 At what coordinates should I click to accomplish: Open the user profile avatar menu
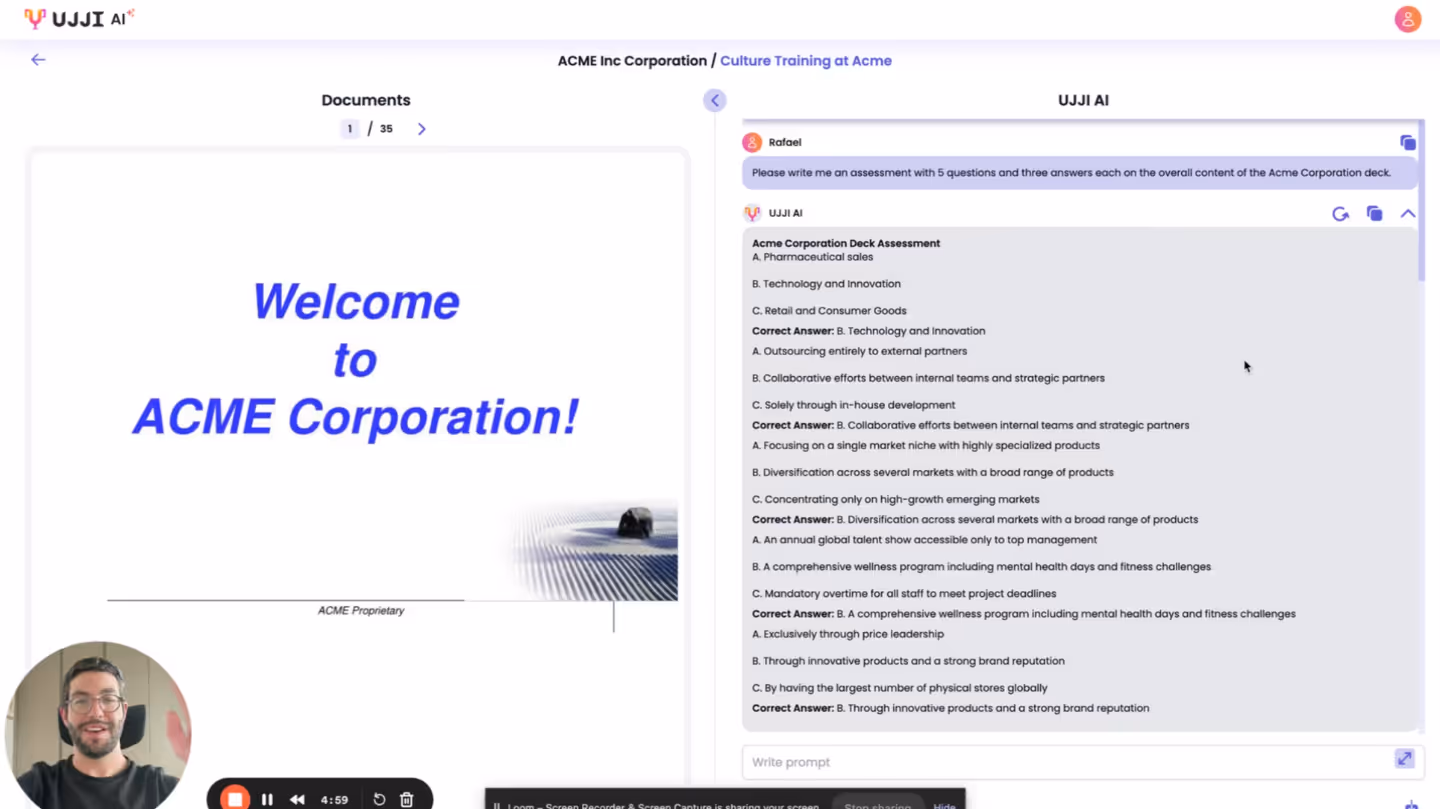1408,19
